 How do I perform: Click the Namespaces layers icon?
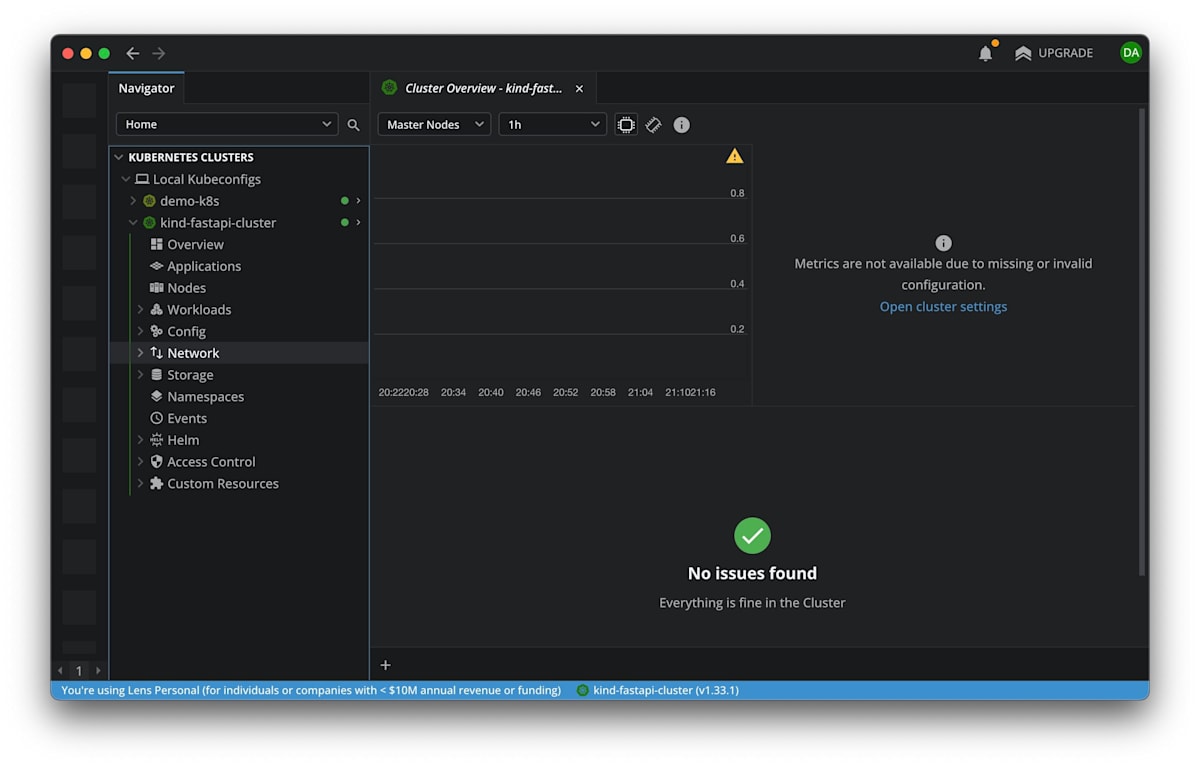[156, 396]
